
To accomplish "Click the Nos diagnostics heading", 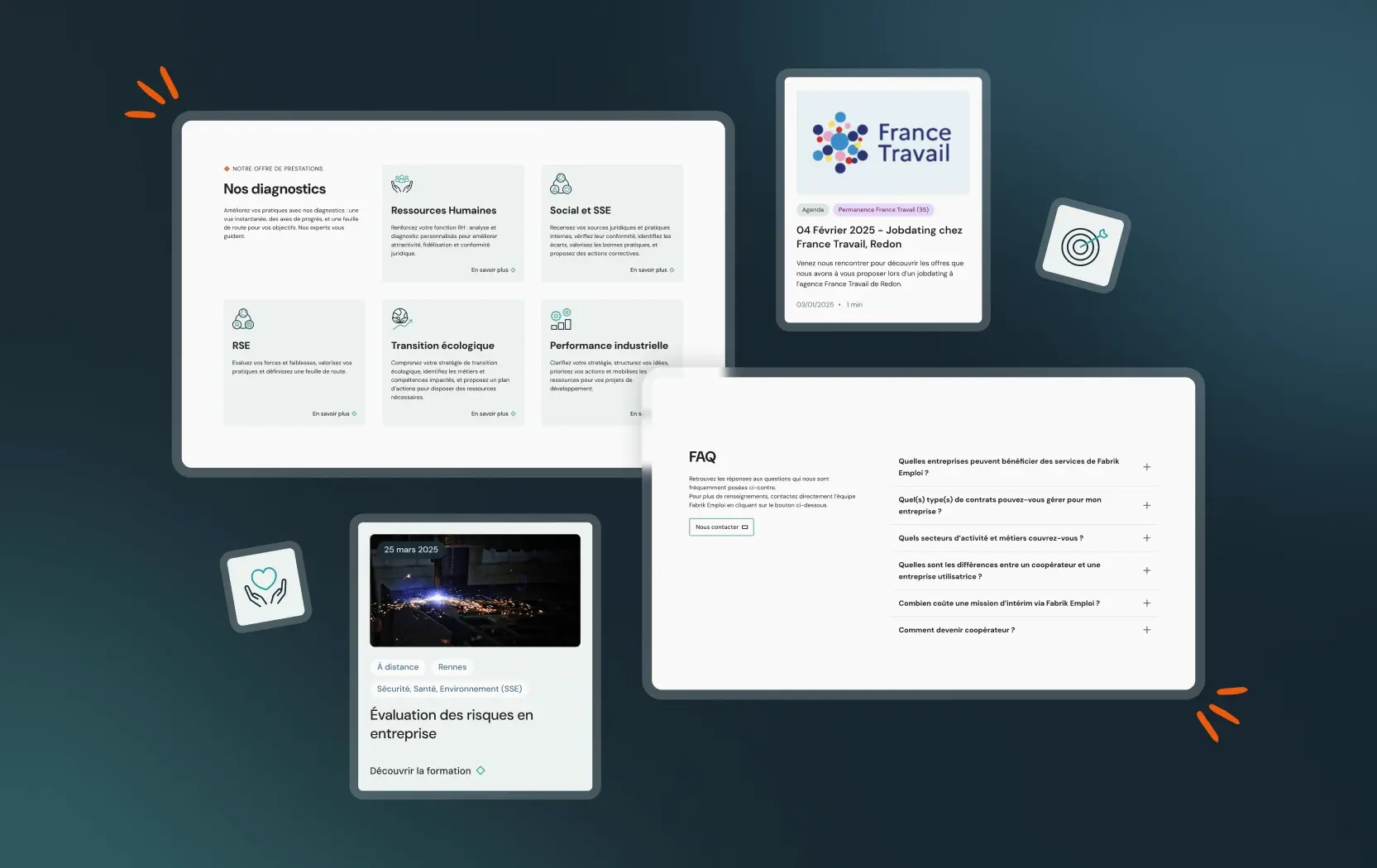I will point(275,189).
